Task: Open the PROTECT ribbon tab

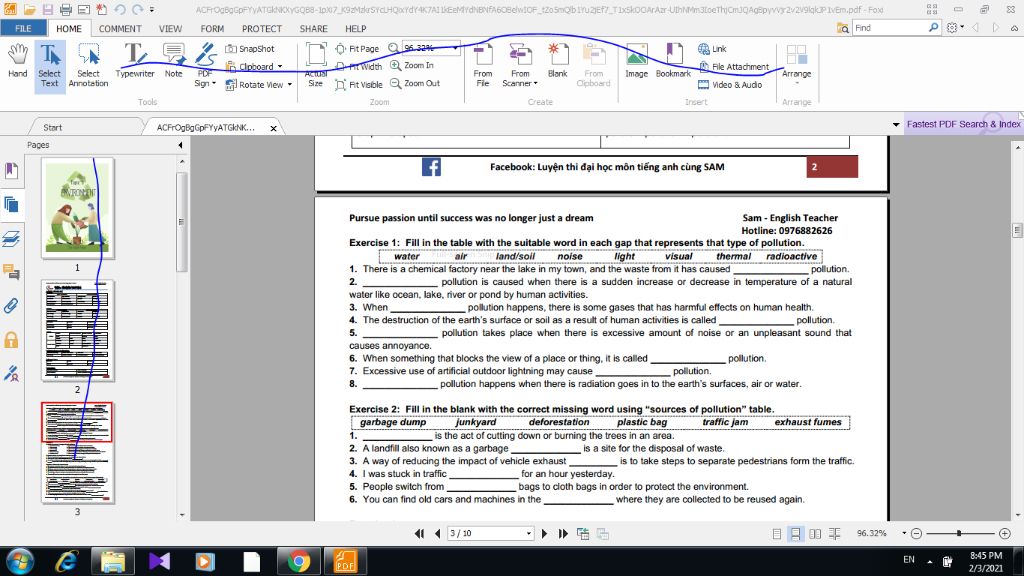Action: click(x=262, y=29)
